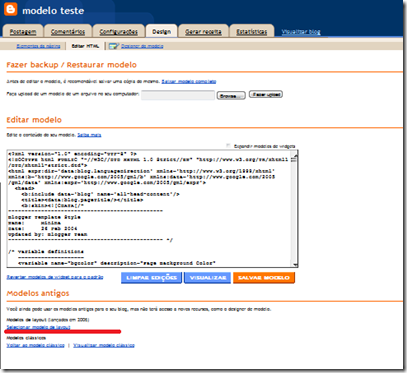Click the Modelos antigos heading
The height and width of the screenshot is (373, 407).
coord(38,293)
